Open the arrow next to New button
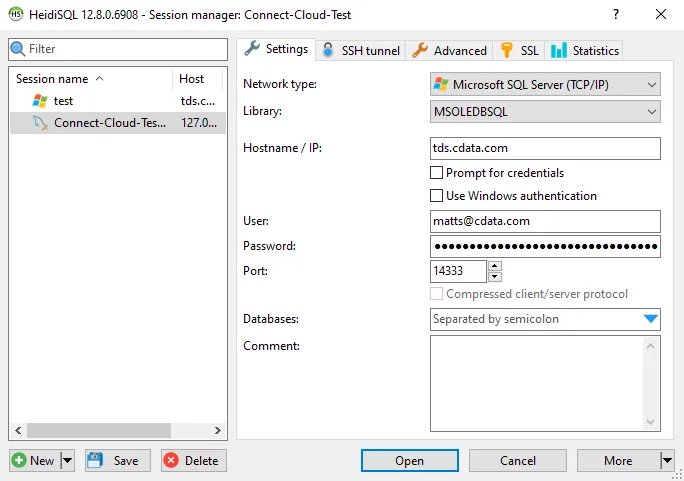Screen dimensions: 684x481 (67, 461)
